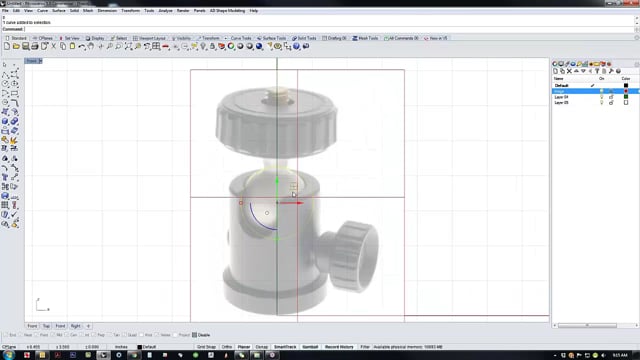Click the Open file folder icon

(x=16, y=47)
